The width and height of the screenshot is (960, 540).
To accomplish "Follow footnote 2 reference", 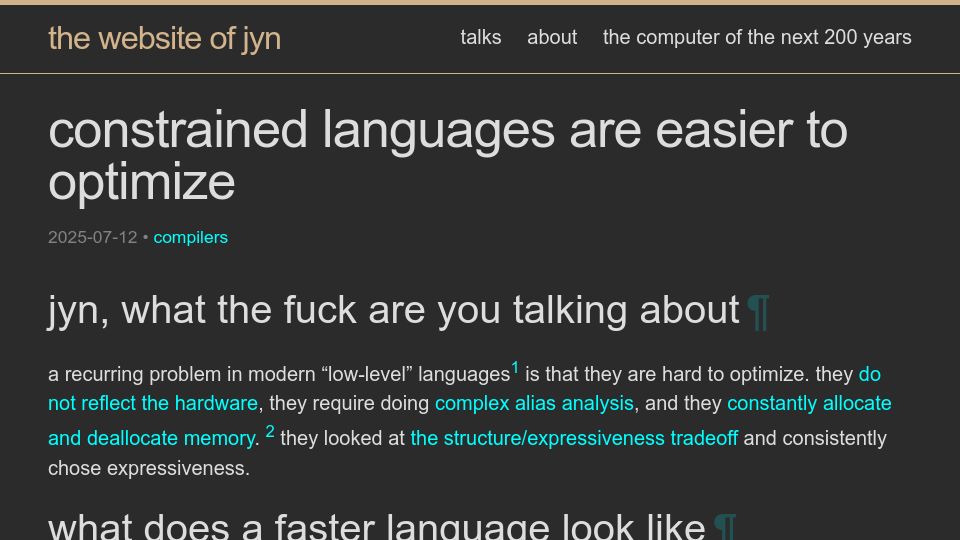I will (x=270, y=432).
